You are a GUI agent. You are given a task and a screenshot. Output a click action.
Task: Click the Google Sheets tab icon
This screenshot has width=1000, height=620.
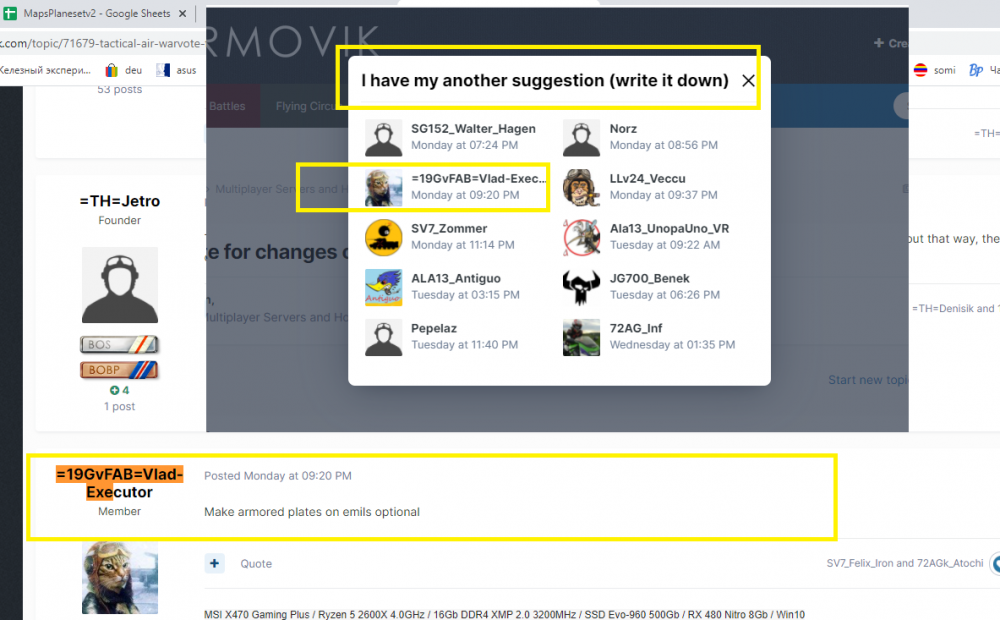[x=10, y=13]
